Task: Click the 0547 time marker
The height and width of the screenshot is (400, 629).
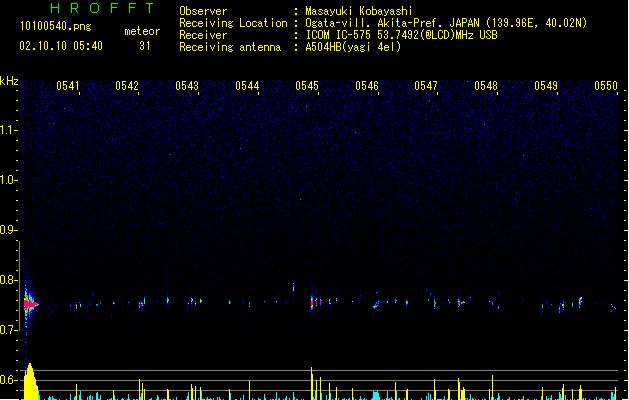Action: (x=426, y=86)
